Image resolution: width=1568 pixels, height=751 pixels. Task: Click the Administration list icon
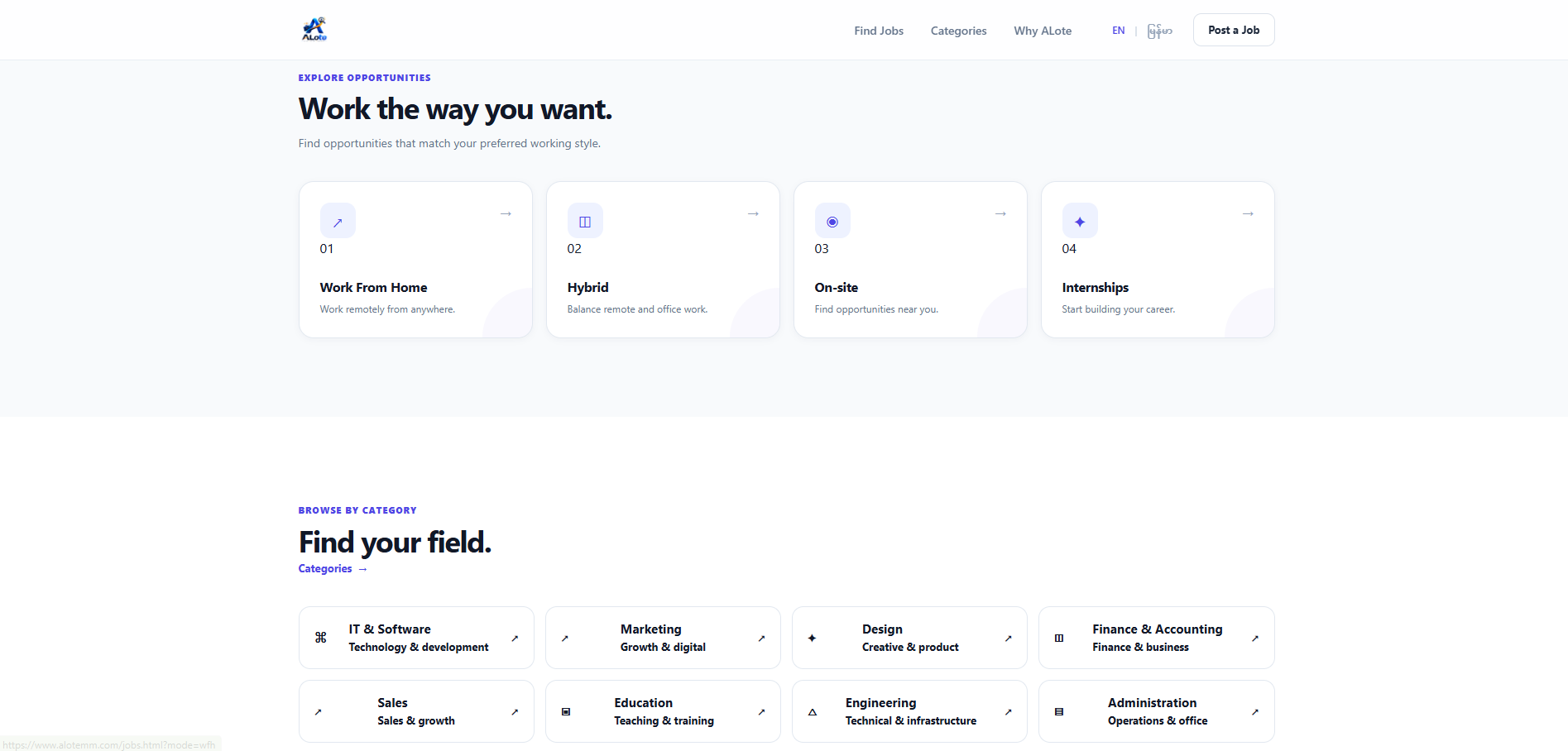click(1059, 711)
